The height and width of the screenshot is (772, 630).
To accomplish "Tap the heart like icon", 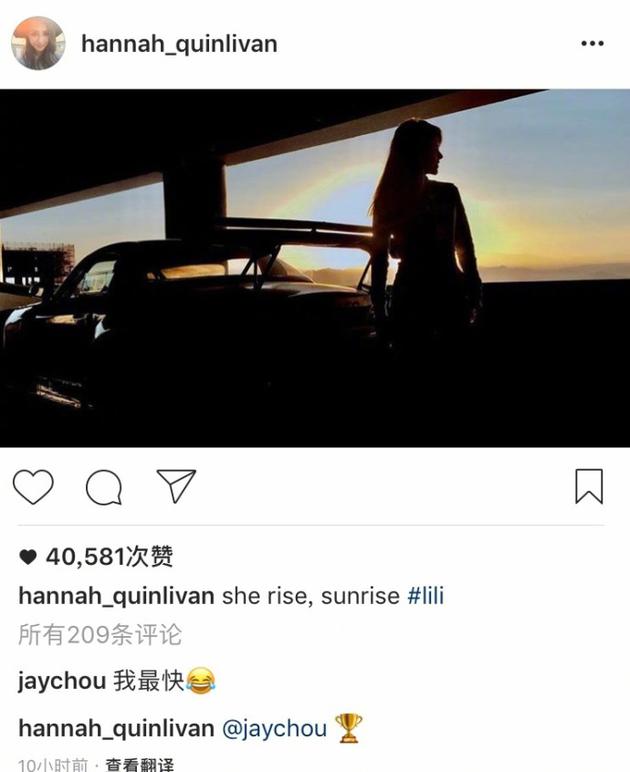I will coord(33,486).
